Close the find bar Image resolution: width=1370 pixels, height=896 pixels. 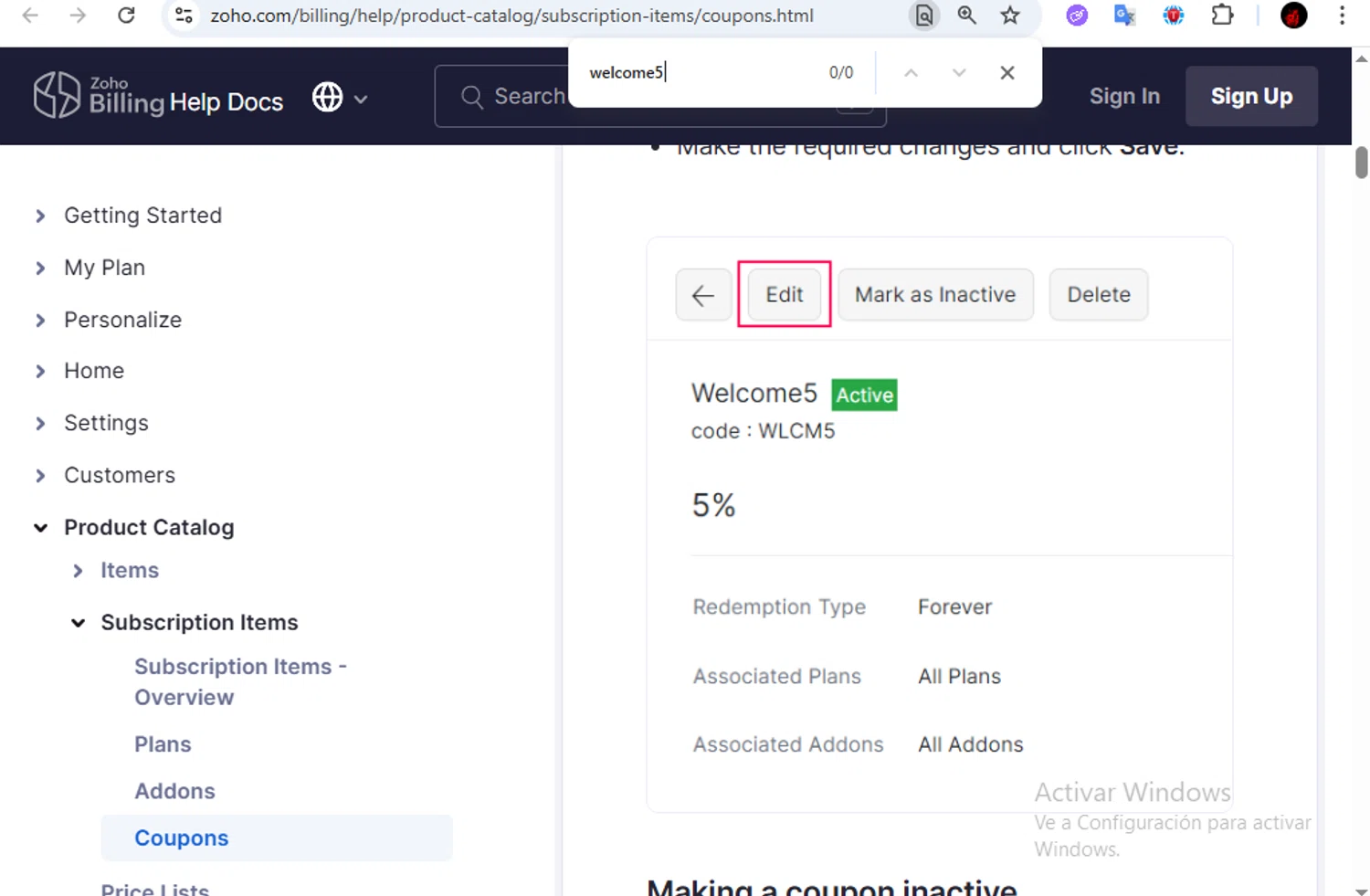(x=1006, y=73)
